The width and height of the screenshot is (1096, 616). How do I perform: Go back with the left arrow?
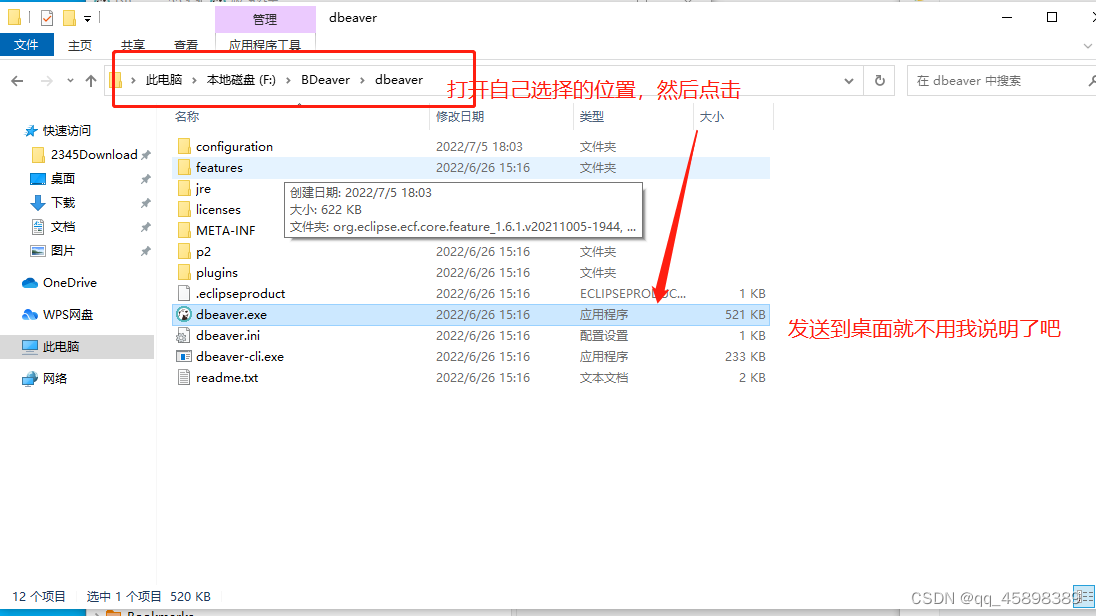coord(17,81)
